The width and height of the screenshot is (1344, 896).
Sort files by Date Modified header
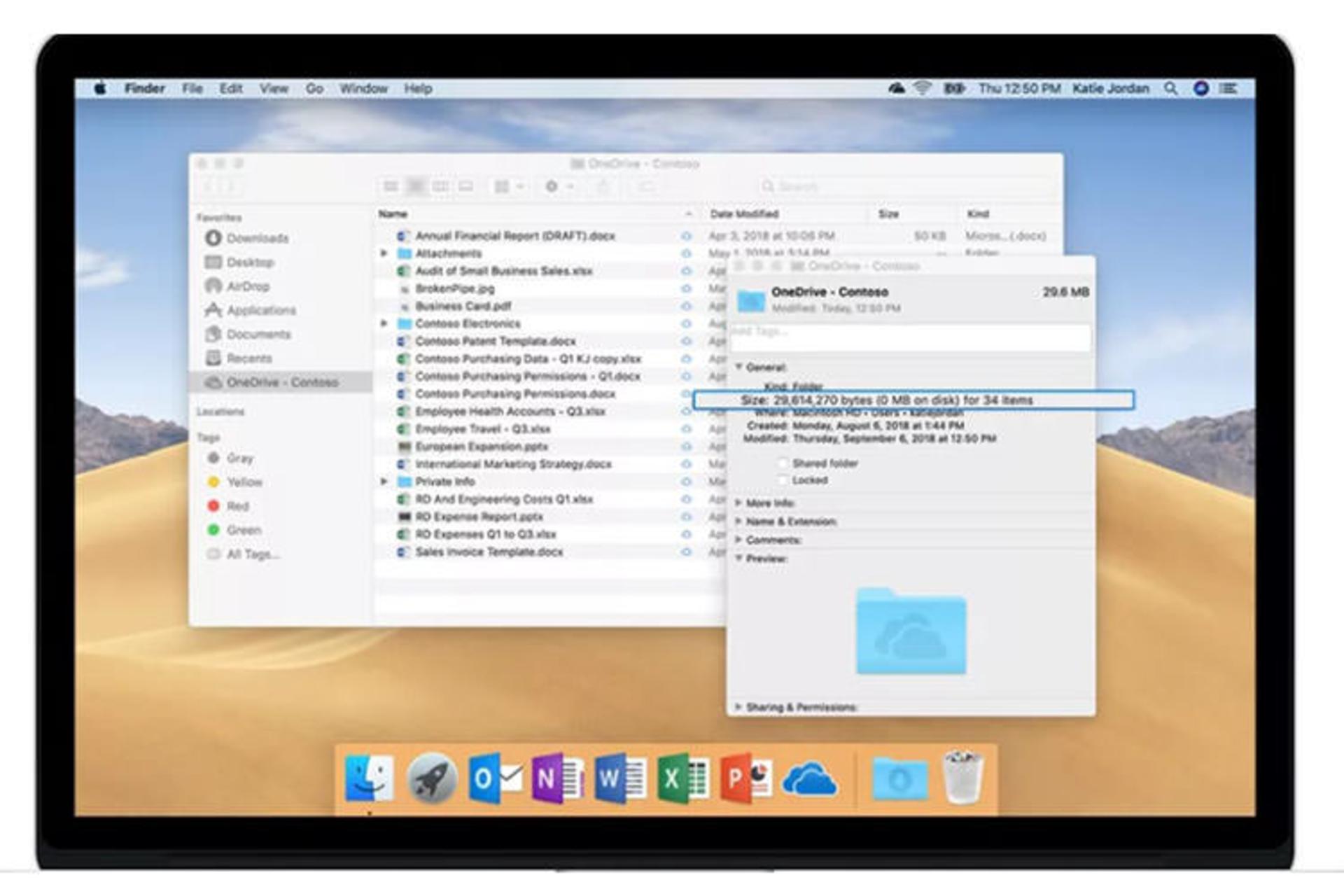coord(786,213)
